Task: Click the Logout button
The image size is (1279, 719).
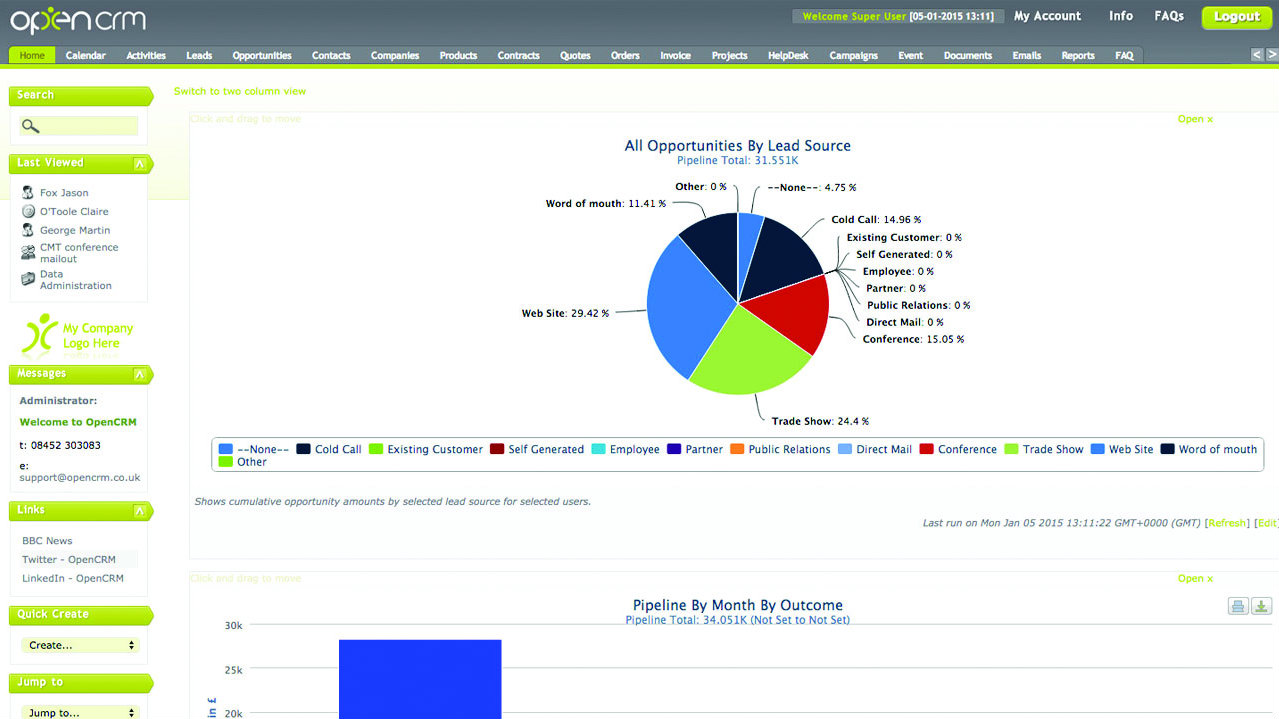Action: [1237, 16]
